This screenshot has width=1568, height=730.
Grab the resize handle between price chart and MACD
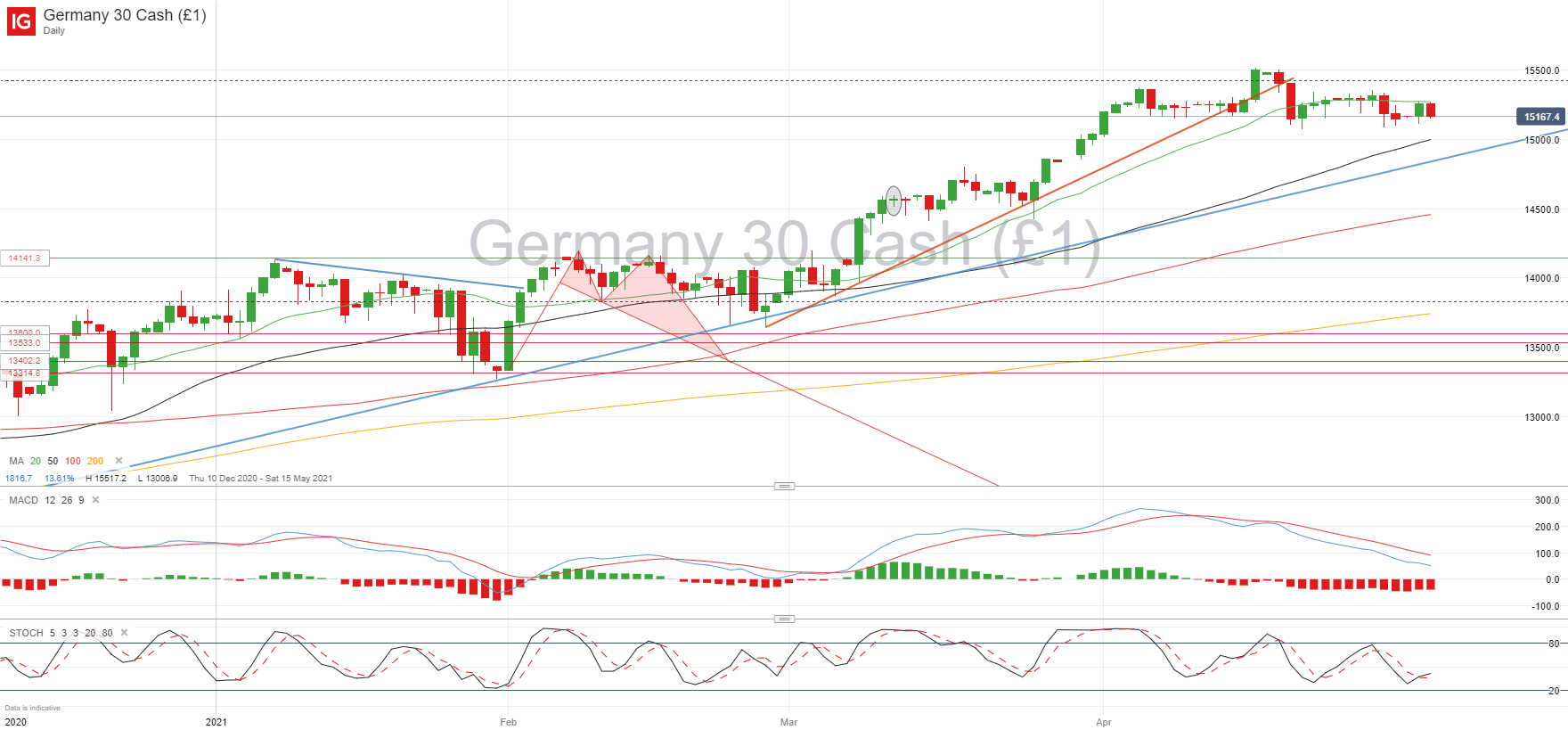pyautogui.click(x=784, y=486)
